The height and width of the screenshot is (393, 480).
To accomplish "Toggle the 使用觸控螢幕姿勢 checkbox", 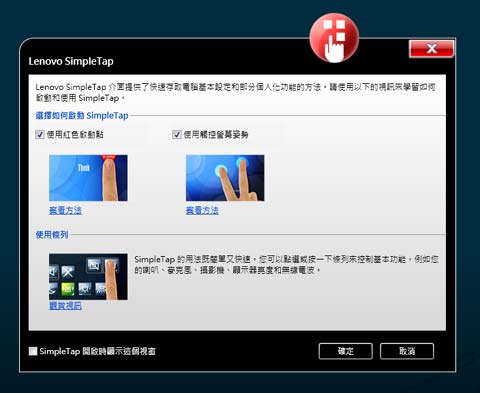I will tap(177, 135).
